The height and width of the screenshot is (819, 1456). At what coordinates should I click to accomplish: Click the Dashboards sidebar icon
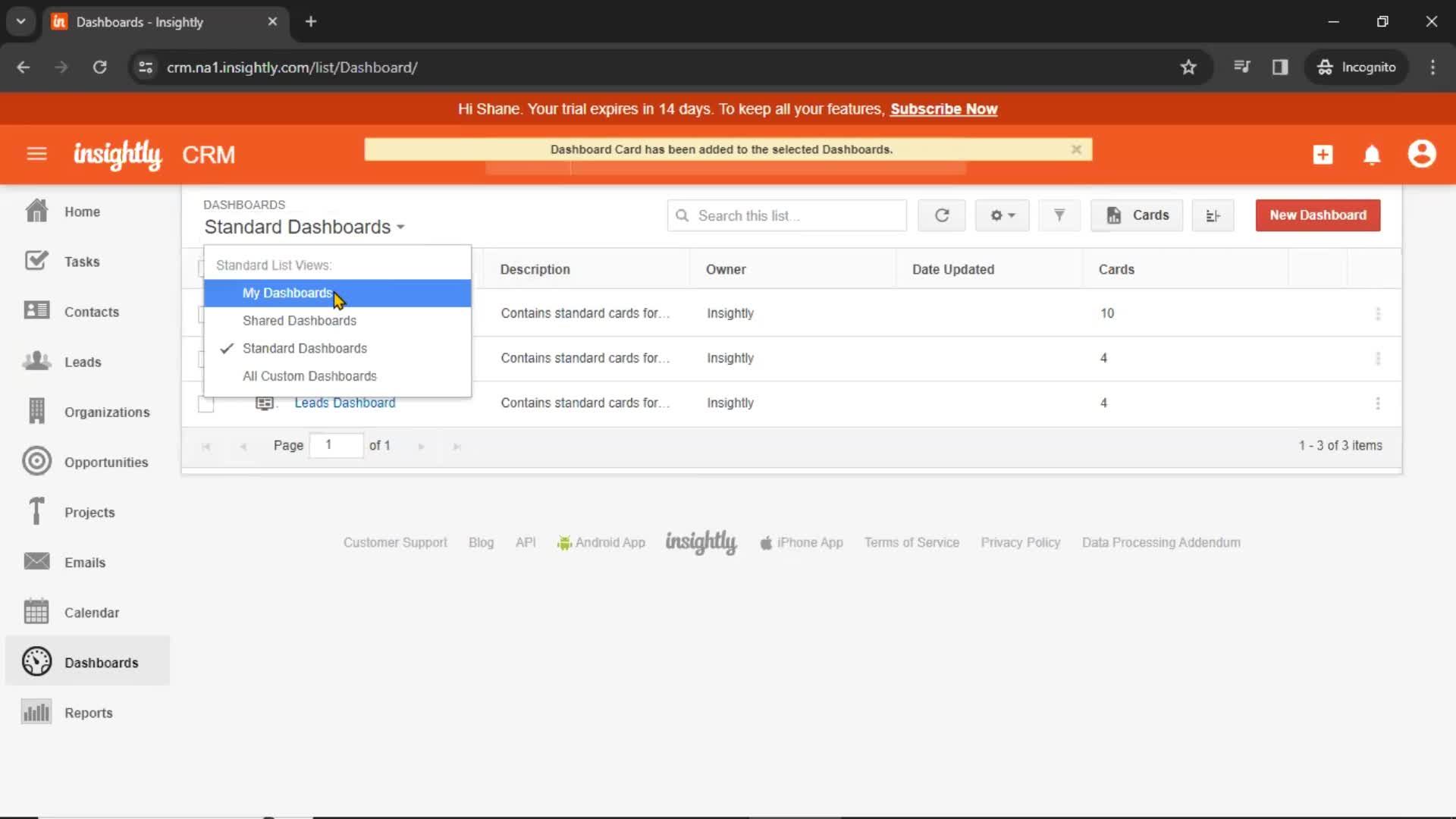[35, 662]
